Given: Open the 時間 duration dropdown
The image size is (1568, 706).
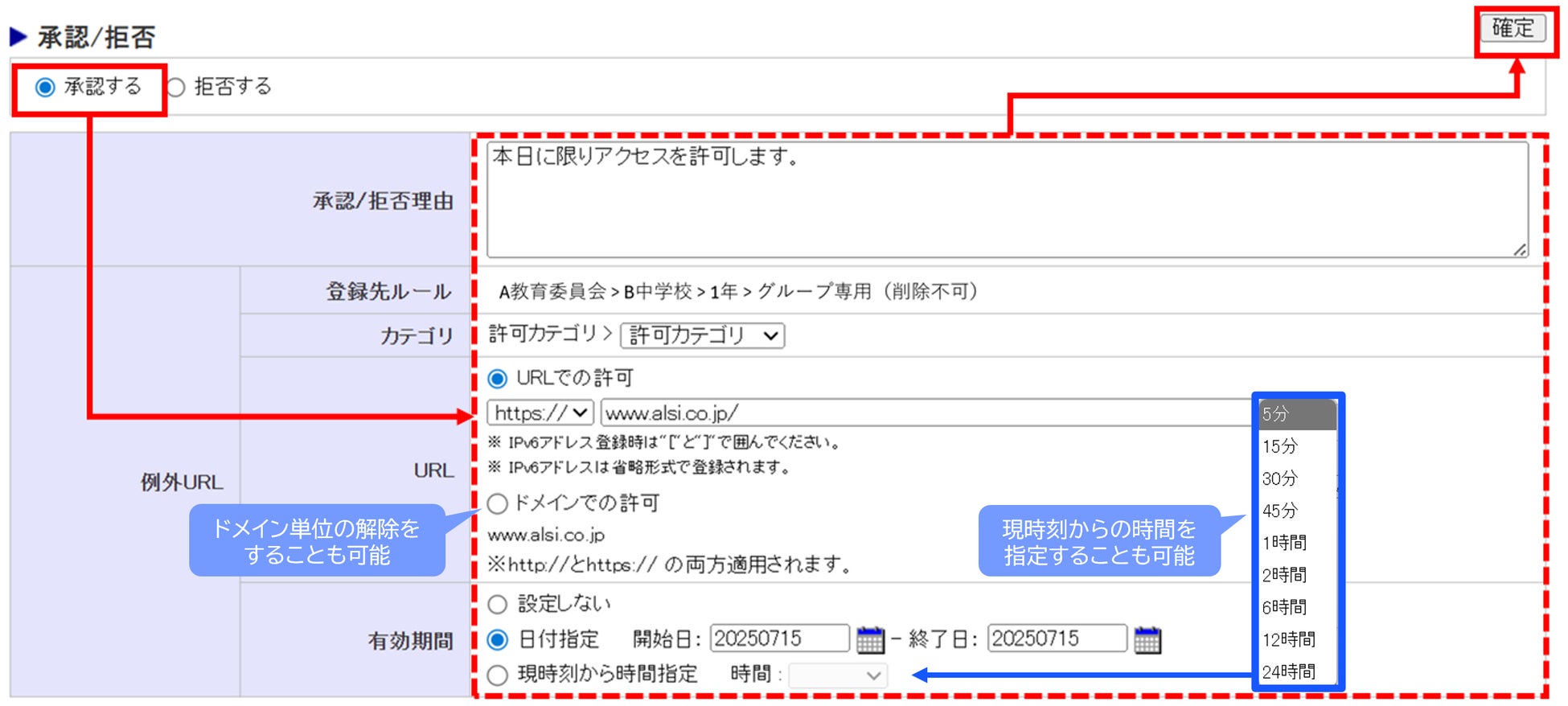Looking at the screenshot, I should coord(839,675).
